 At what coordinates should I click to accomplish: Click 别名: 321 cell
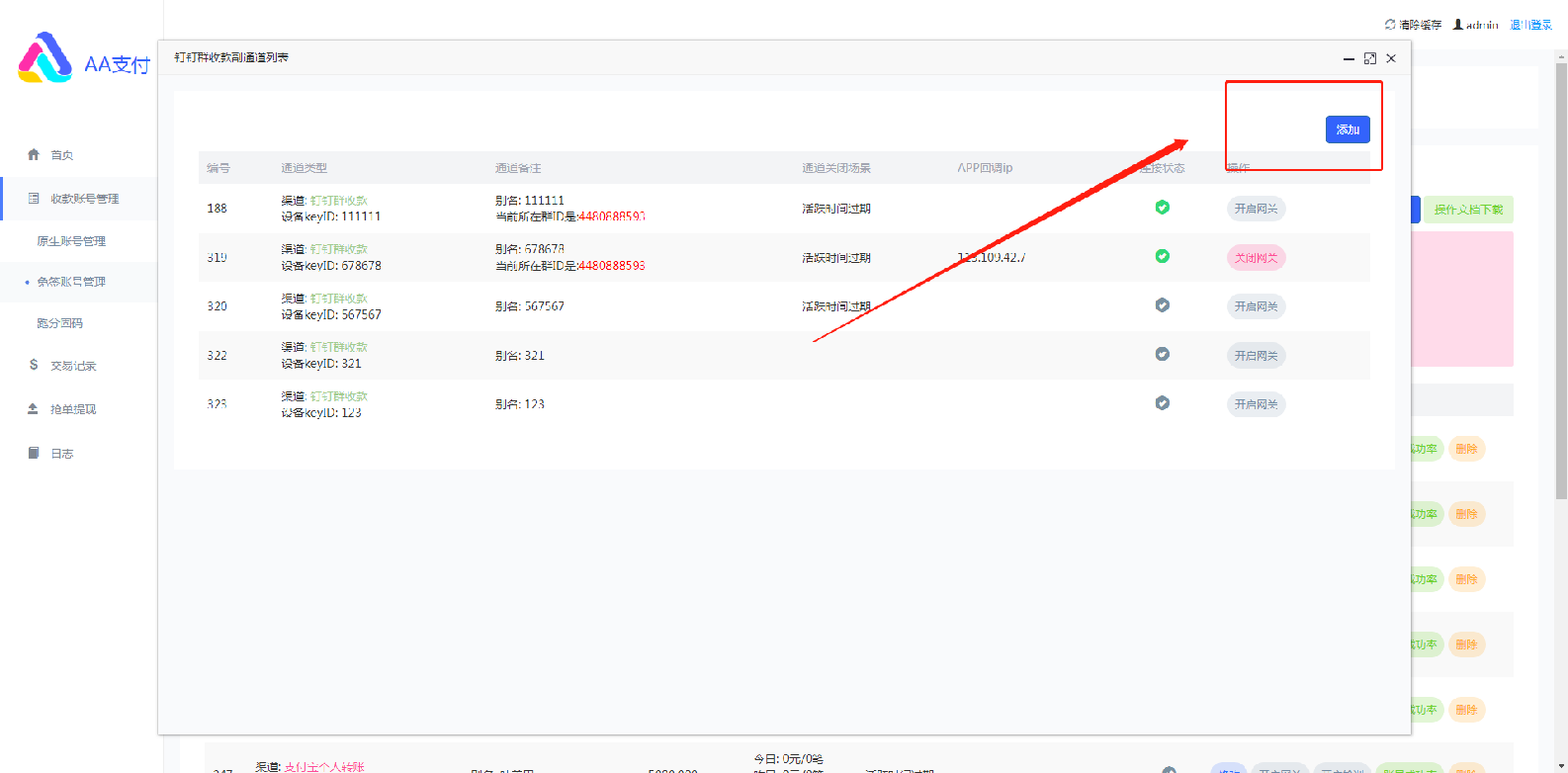520,356
